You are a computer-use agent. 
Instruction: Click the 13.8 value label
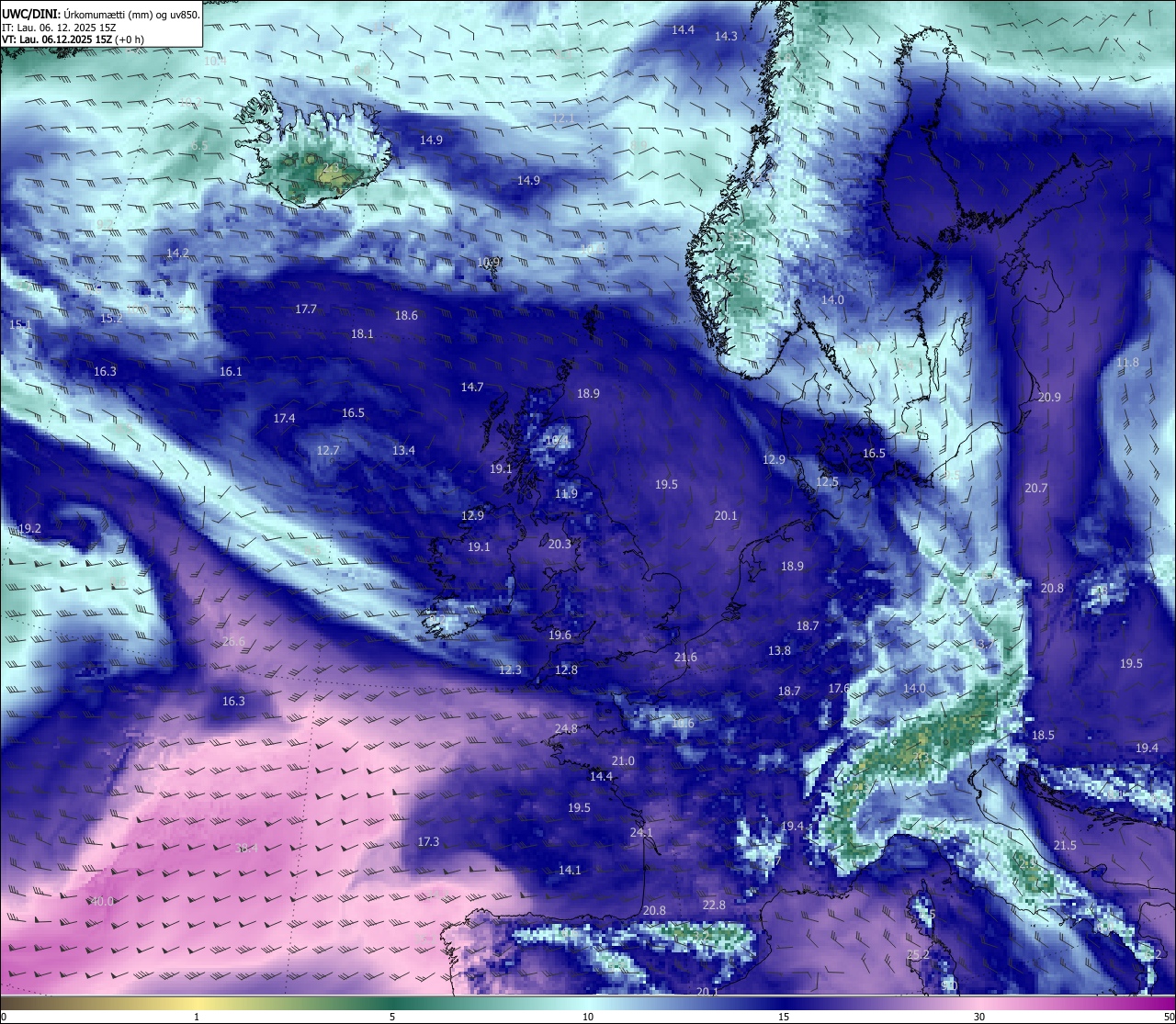pyautogui.click(x=778, y=650)
